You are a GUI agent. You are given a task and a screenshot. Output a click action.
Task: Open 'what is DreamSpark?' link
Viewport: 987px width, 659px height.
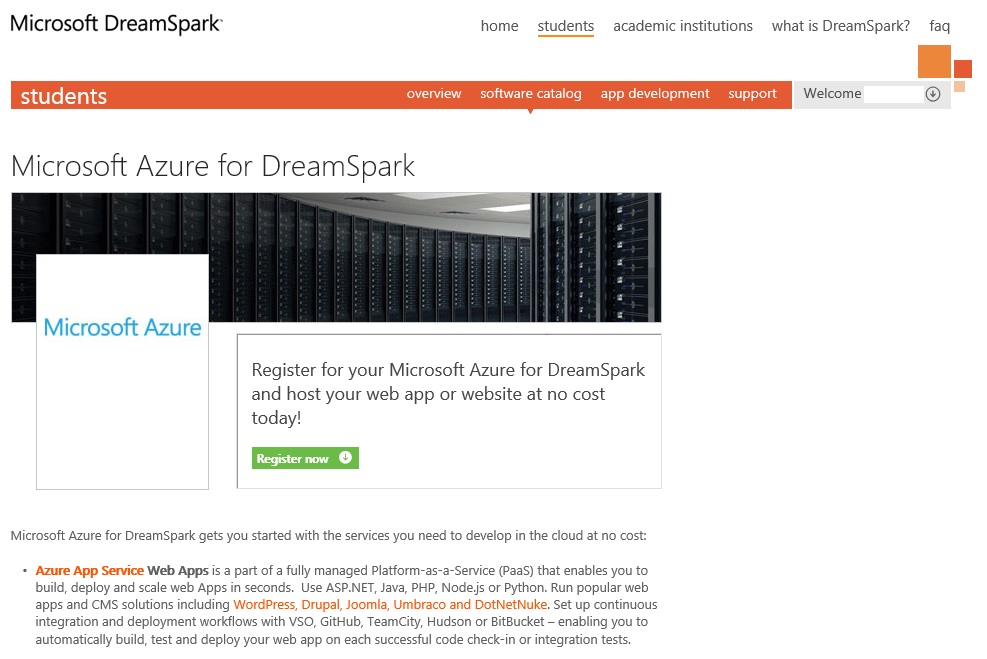(840, 26)
